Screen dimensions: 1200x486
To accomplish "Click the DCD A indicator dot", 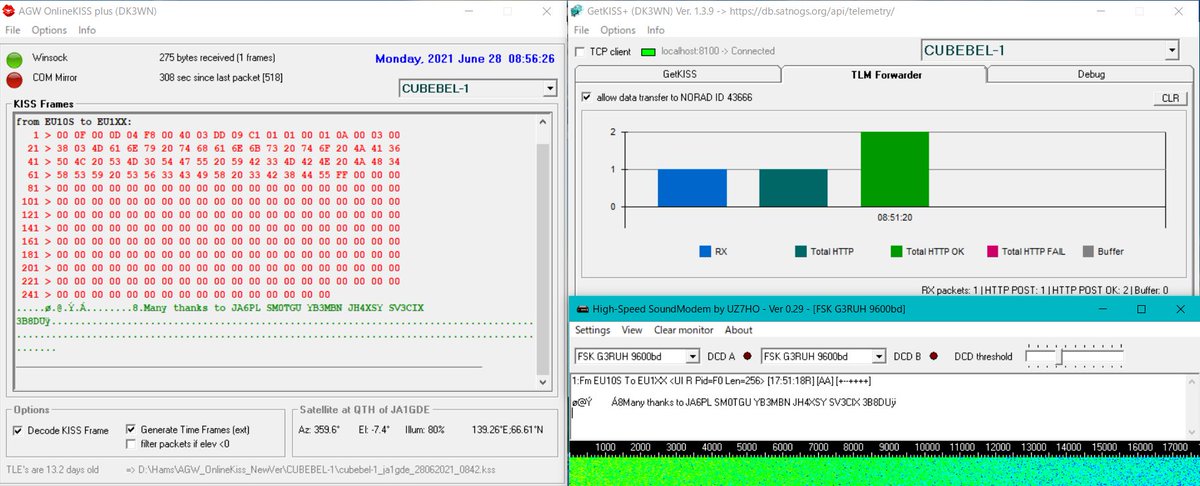I will point(746,356).
